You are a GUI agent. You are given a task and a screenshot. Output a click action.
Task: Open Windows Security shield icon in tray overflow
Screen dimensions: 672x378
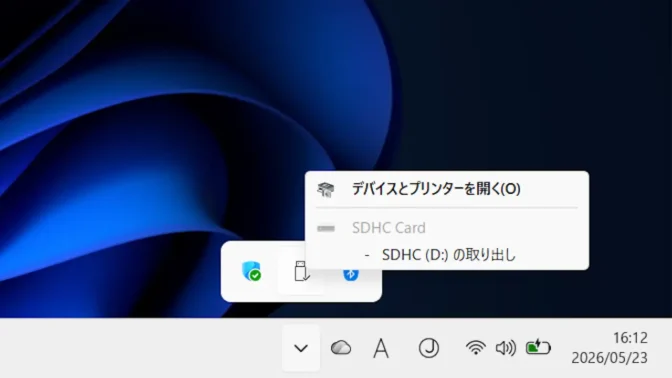tap(252, 271)
